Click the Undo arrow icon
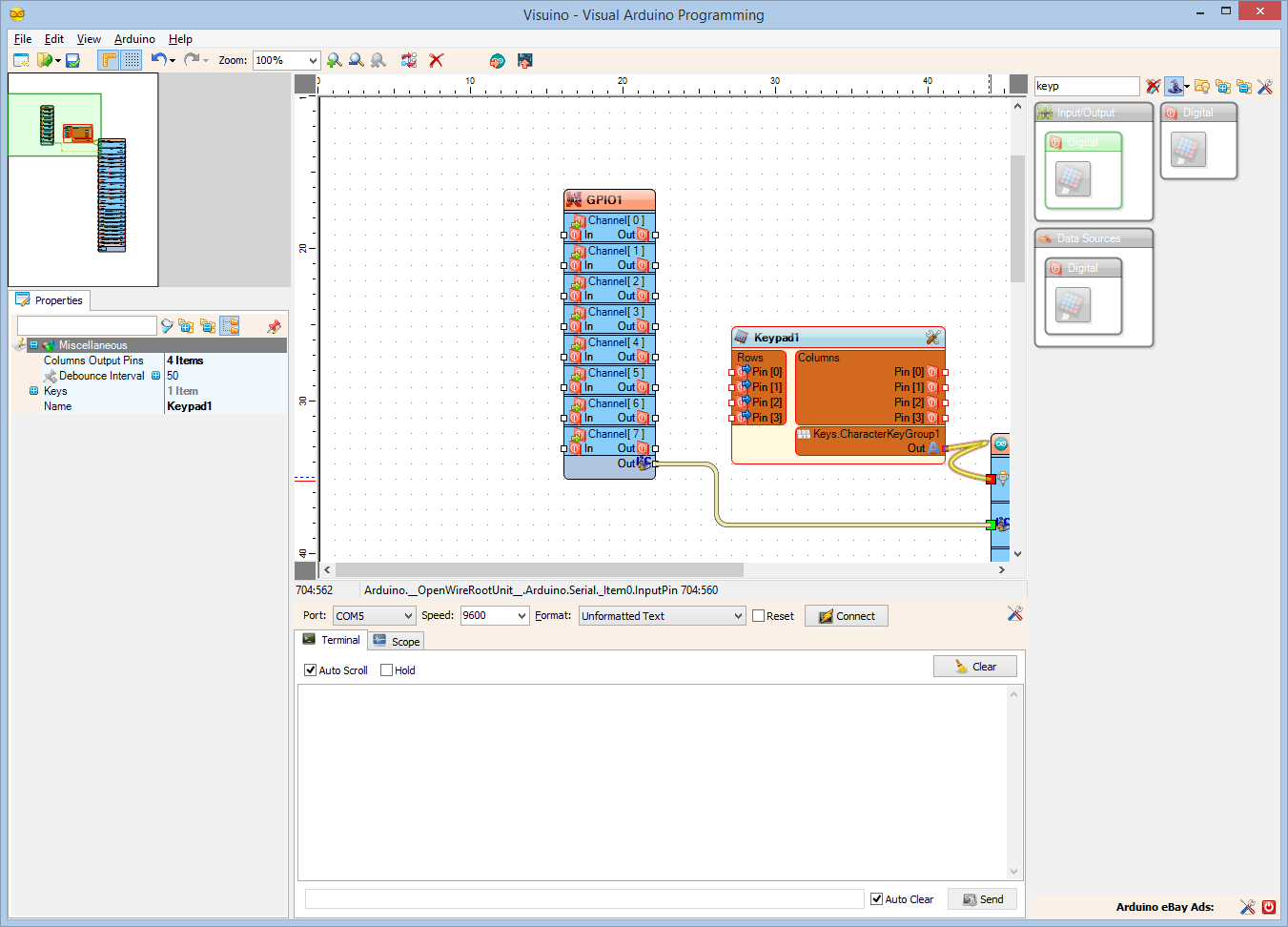1288x927 pixels. click(x=157, y=59)
